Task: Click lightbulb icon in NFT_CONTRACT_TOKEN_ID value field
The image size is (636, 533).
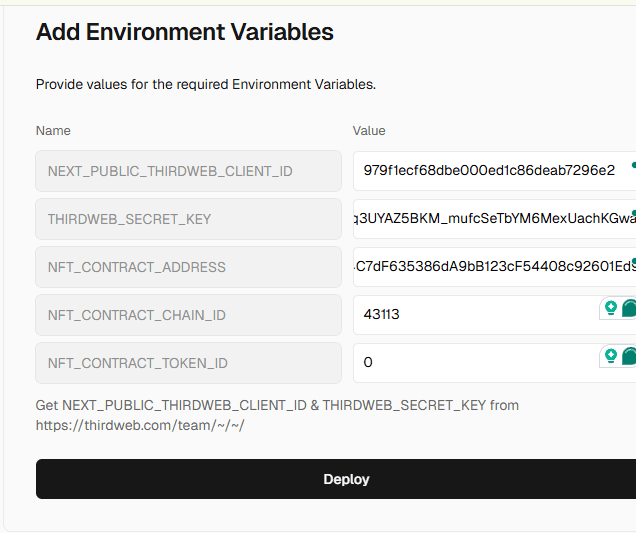Action: [609, 356]
